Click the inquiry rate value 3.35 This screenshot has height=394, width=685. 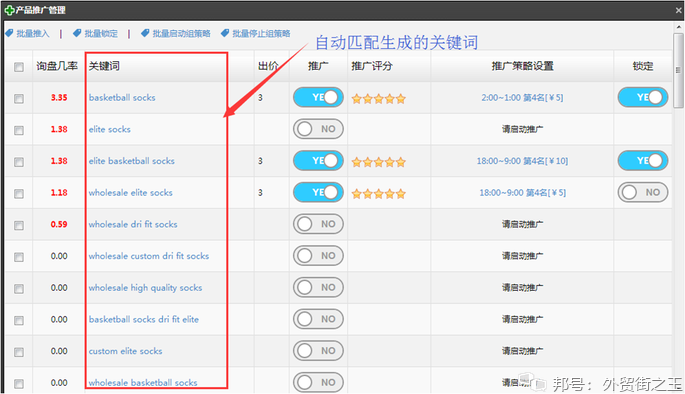59,98
